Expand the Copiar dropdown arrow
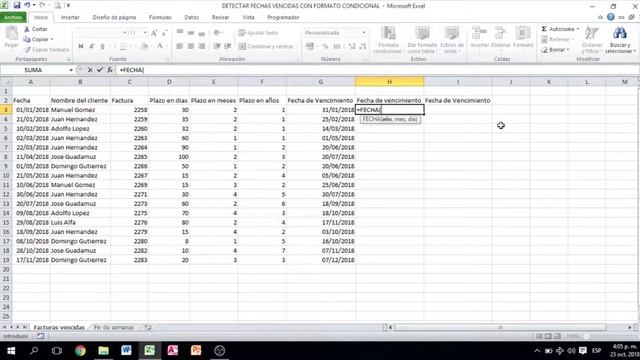This screenshot has width=640, height=360. click(52, 39)
